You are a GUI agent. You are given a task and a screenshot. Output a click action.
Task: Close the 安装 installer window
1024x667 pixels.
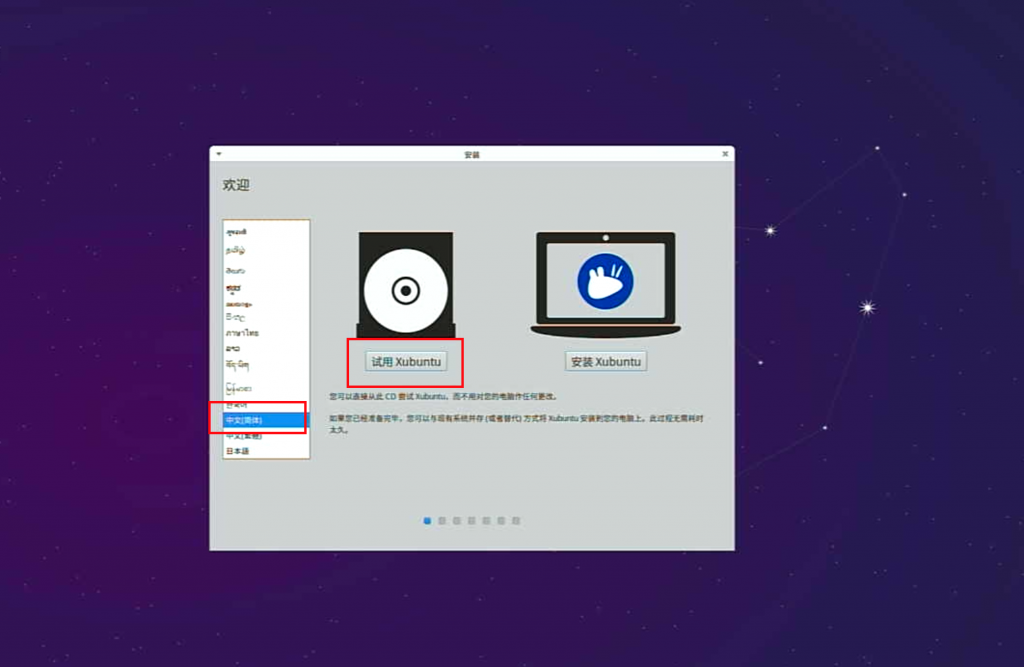pos(725,154)
